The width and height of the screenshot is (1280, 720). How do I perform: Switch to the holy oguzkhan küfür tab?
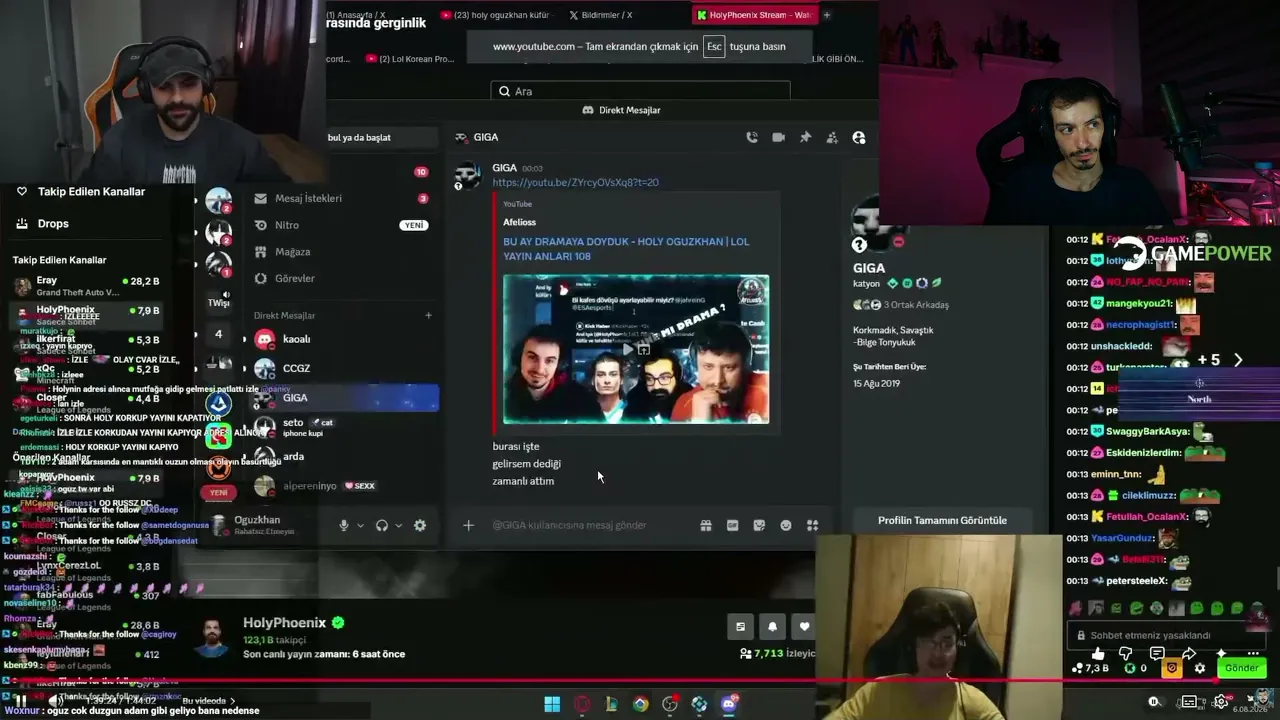(x=495, y=15)
